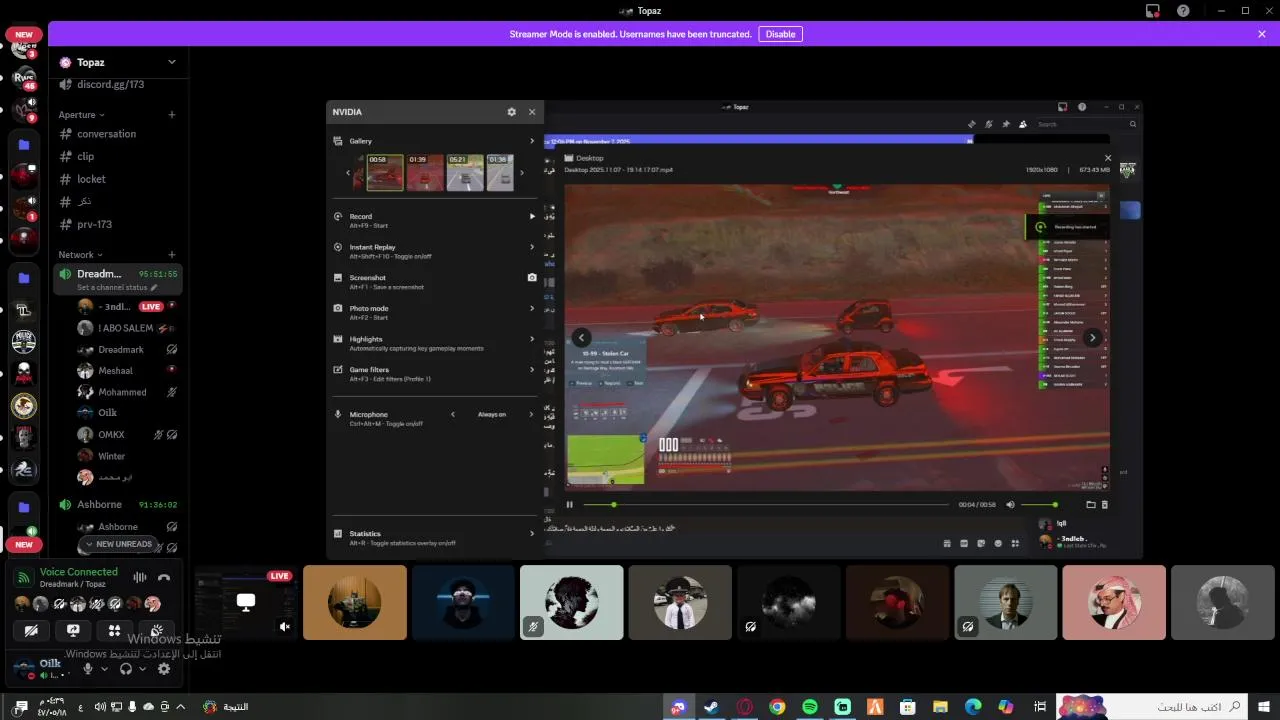Click the Screenshot camera icon in NVIDIA overlay

tap(532, 277)
